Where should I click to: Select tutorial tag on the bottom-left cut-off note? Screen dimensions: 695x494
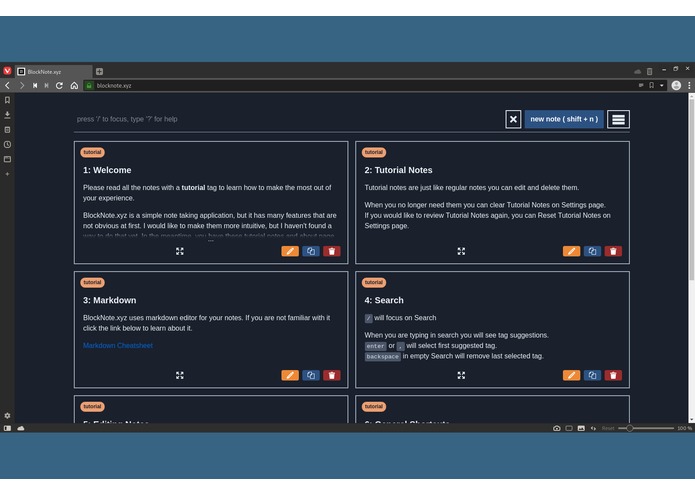click(x=92, y=407)
